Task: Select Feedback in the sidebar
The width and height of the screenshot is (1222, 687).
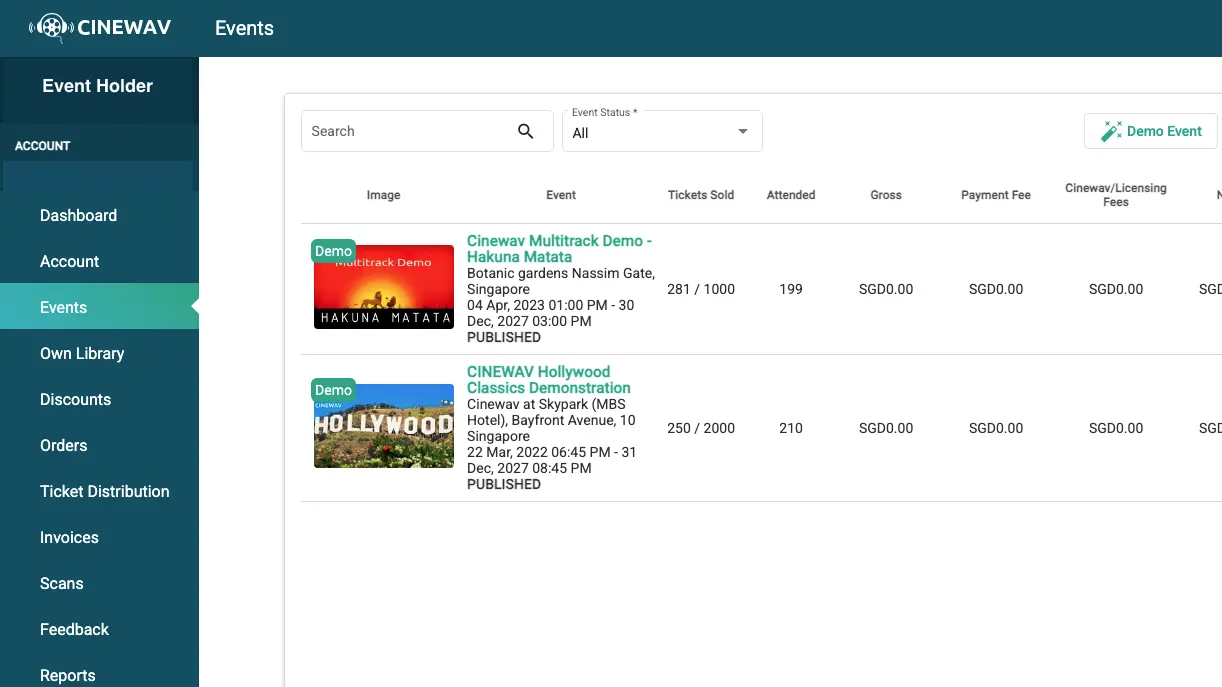Action: pos(74,629)
